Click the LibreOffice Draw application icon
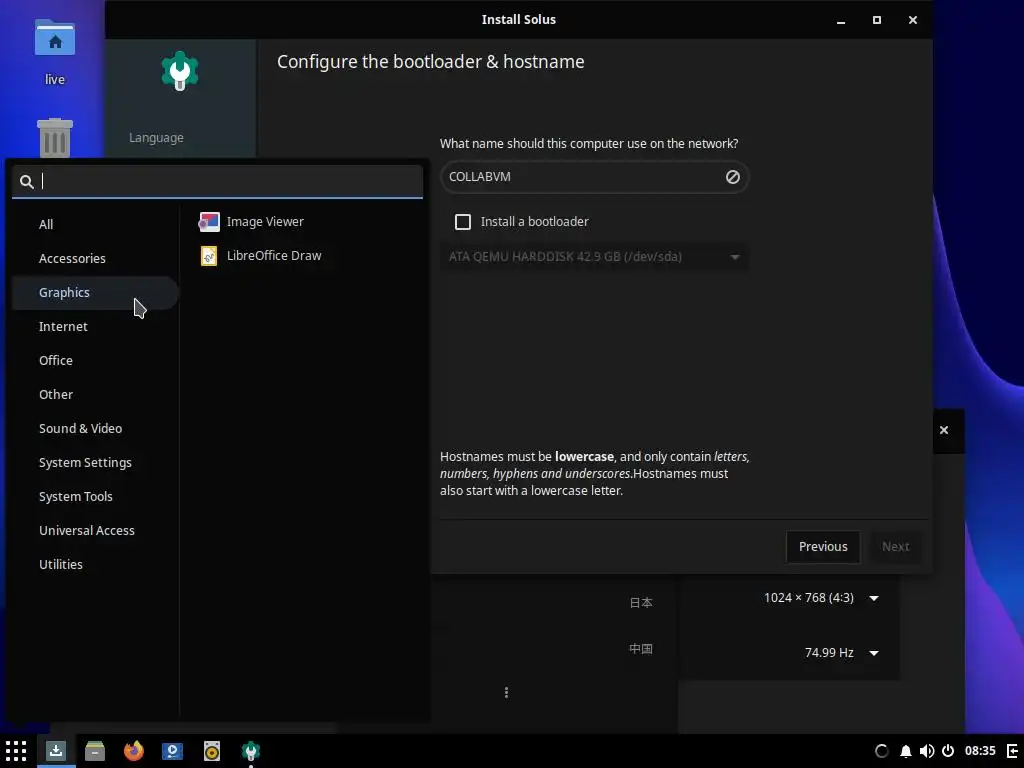Viewport: 1024px width, 768px height. coord(209,255)
